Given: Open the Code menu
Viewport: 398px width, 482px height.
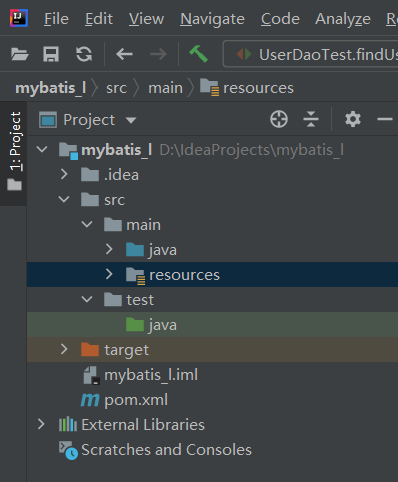Looking at the screenshot, I should [280, 19].
